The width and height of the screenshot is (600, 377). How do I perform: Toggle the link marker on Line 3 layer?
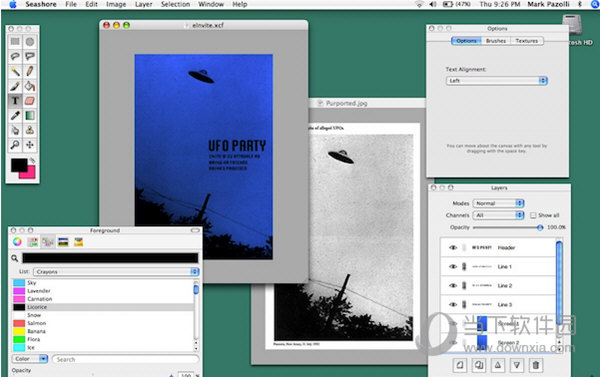pyautogui.click(x=464, y=305)
